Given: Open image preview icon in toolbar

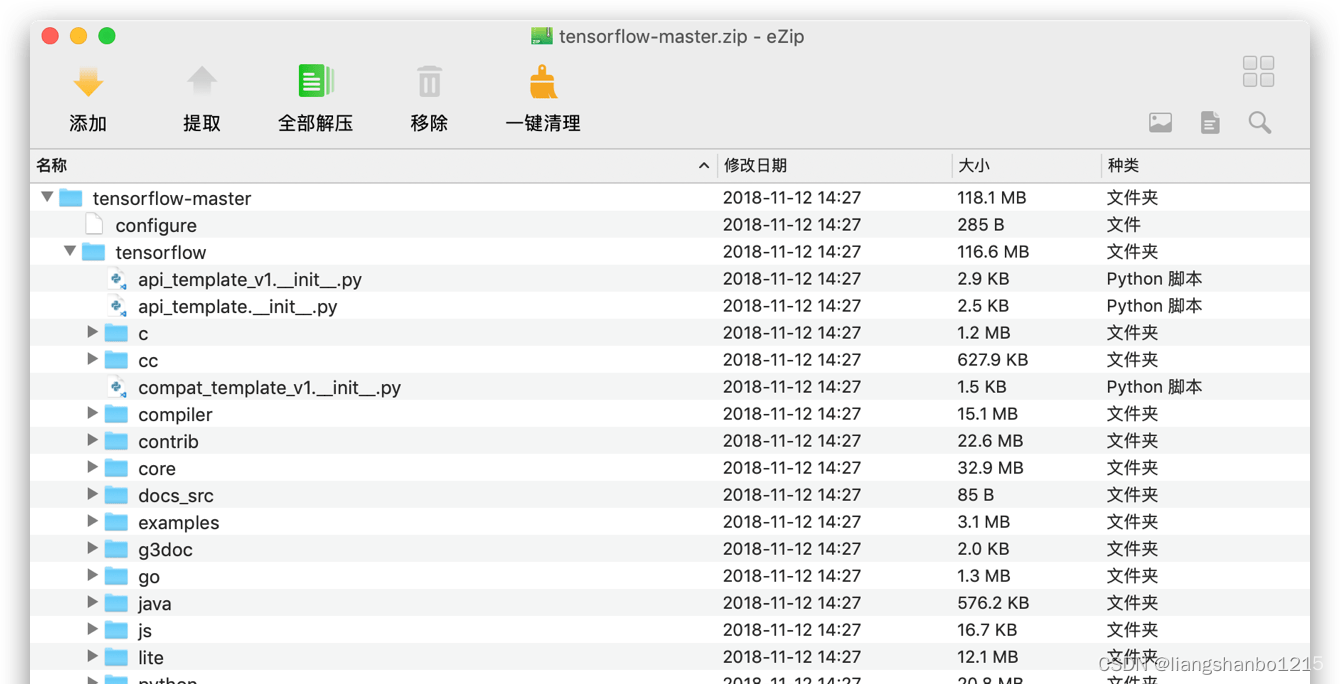Looking at the screenshot, I should (x=1160, y=123).
